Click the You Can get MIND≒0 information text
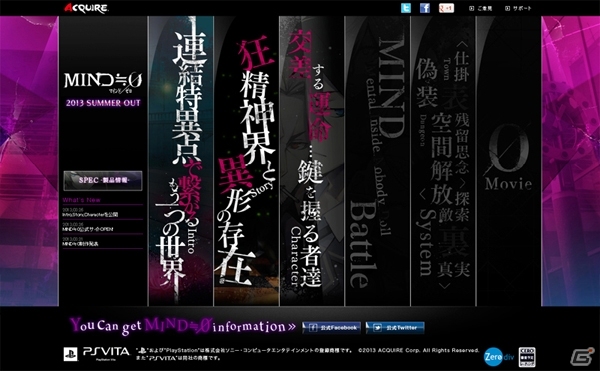Viewport: 600px width, 371px height. click(183, 326)
